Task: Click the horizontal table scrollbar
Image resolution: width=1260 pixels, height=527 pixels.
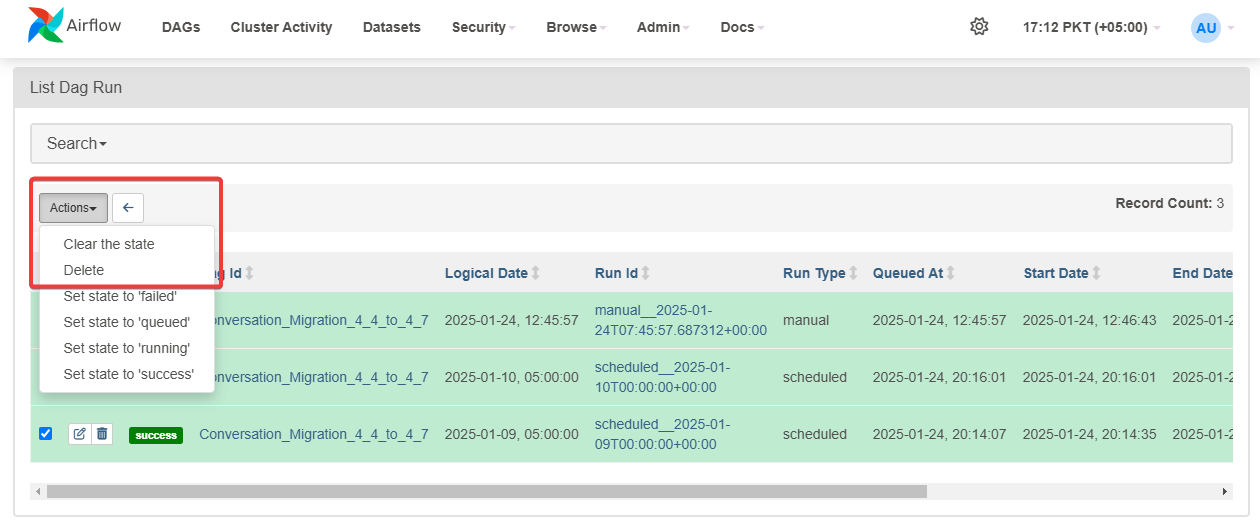Action: point(486,491)
